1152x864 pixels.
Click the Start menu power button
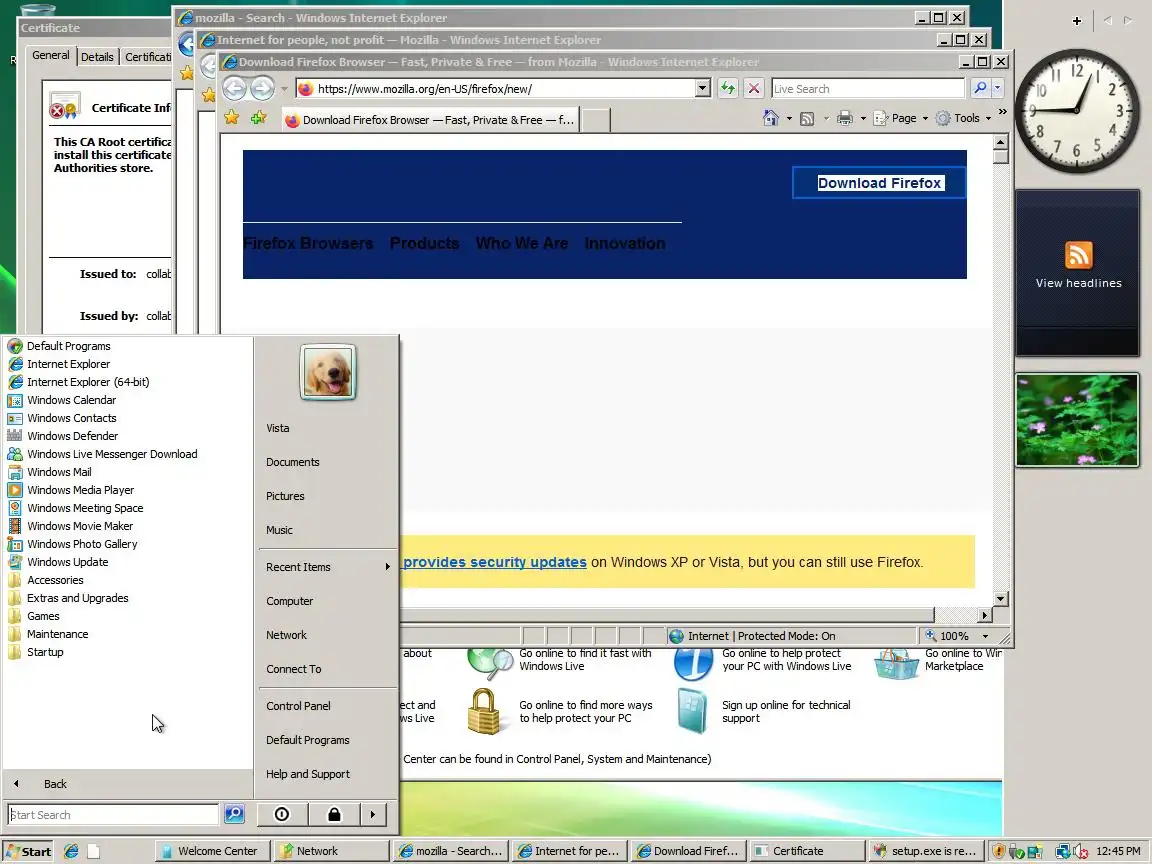(281, 814)
